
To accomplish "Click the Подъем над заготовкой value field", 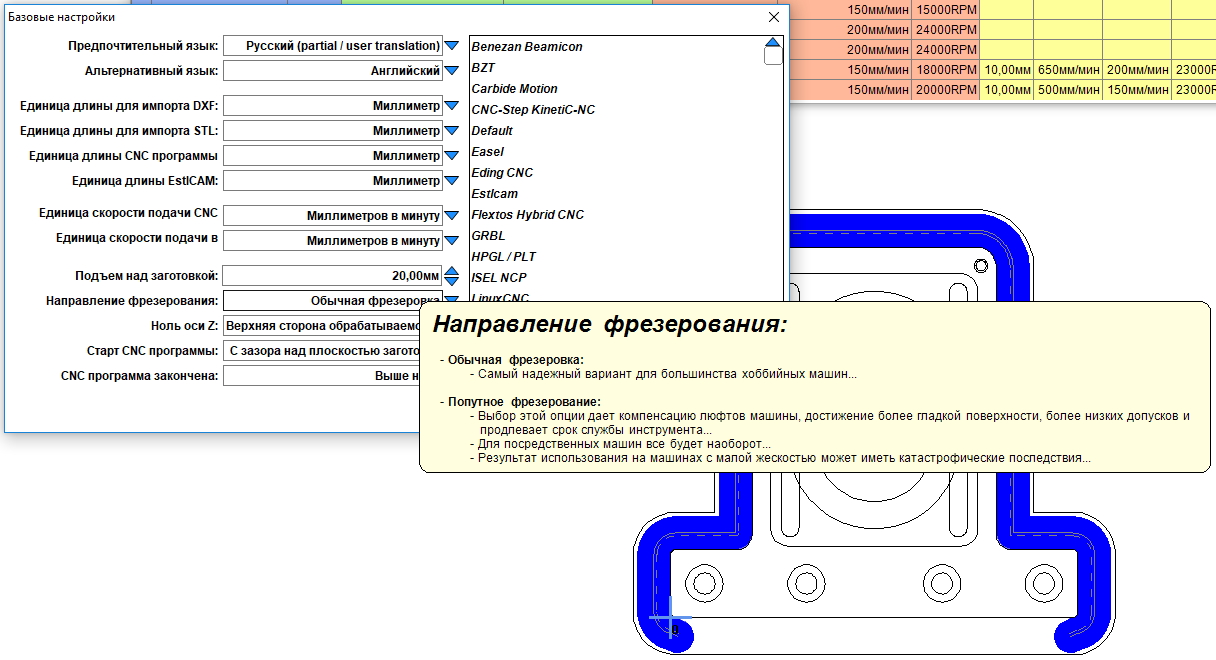I will [x=332, y=275].
